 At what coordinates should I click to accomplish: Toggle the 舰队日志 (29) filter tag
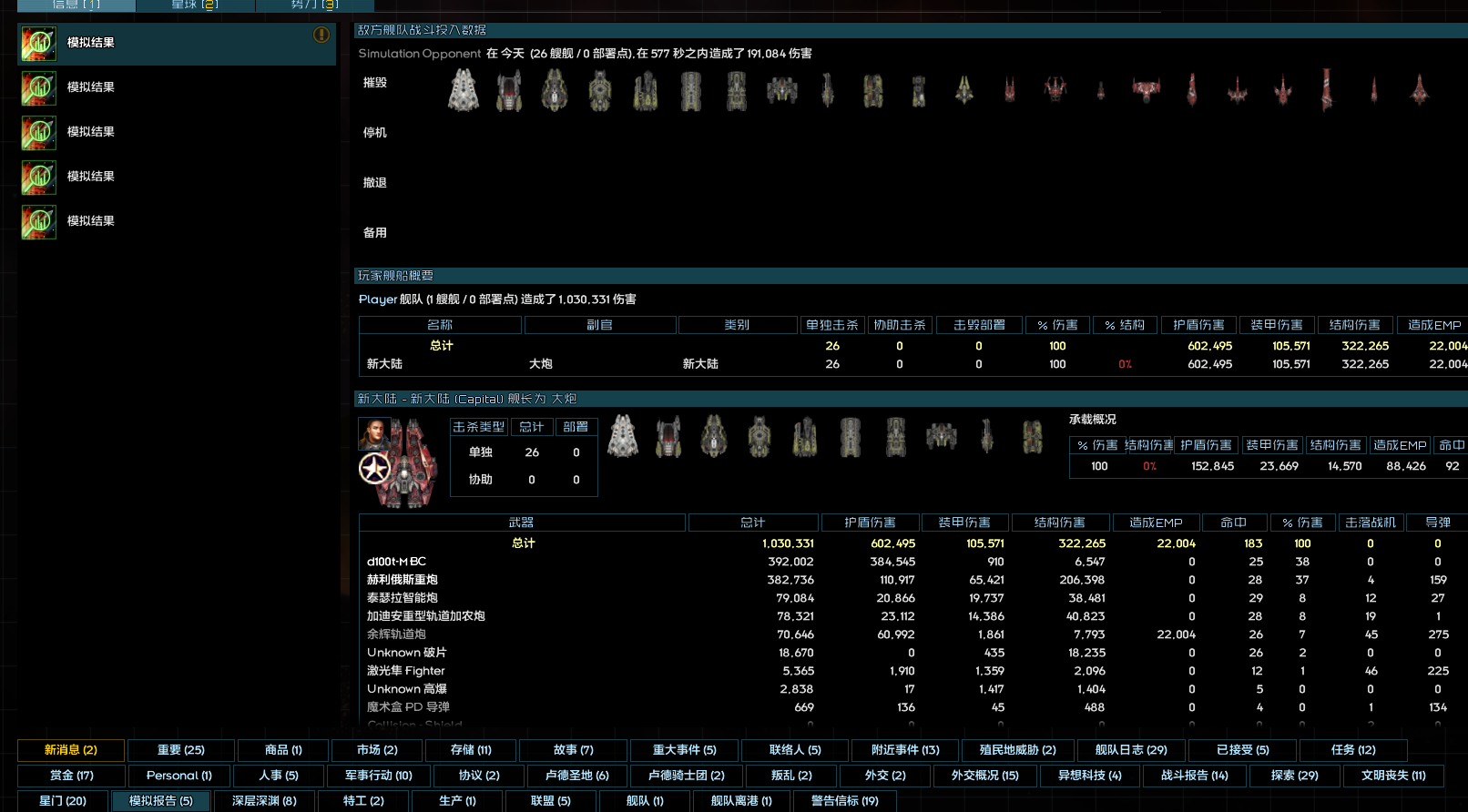[x=1131, y=750]
